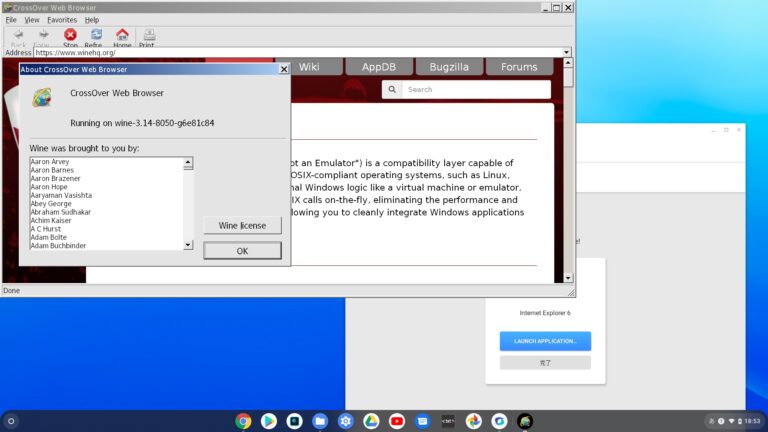The width and height of the screenshot is (768, 432).
Task: Click the Internet Explorer 6 label
Action: pyautogui.click(x=545, y=313)
